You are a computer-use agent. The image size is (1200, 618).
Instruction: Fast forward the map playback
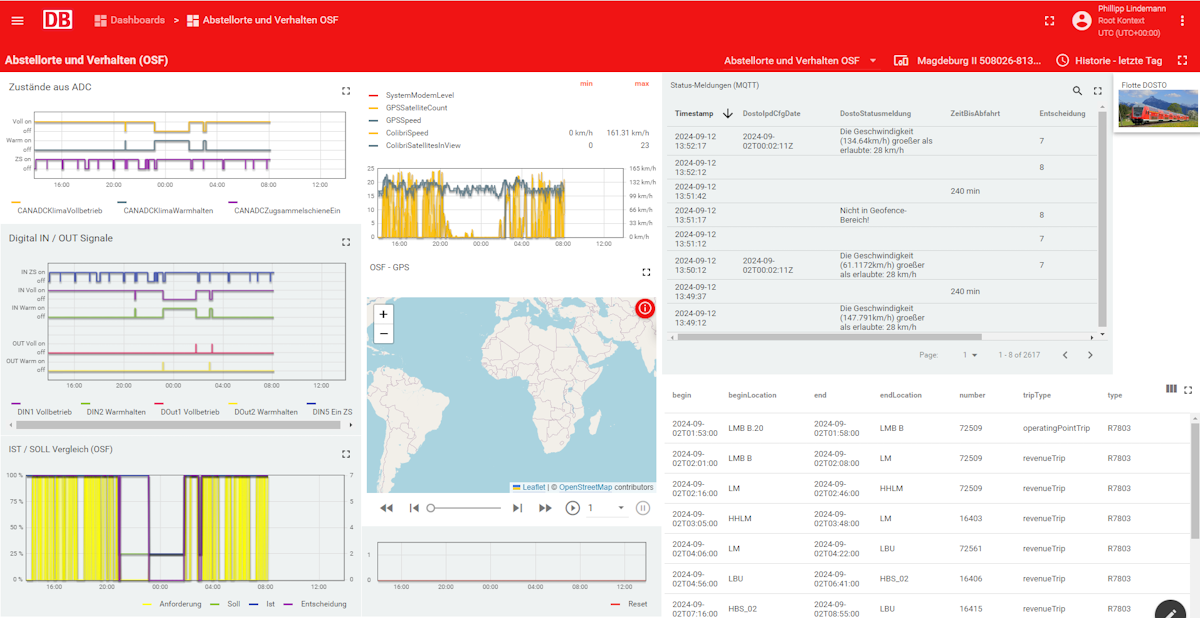tap(545, 508)
